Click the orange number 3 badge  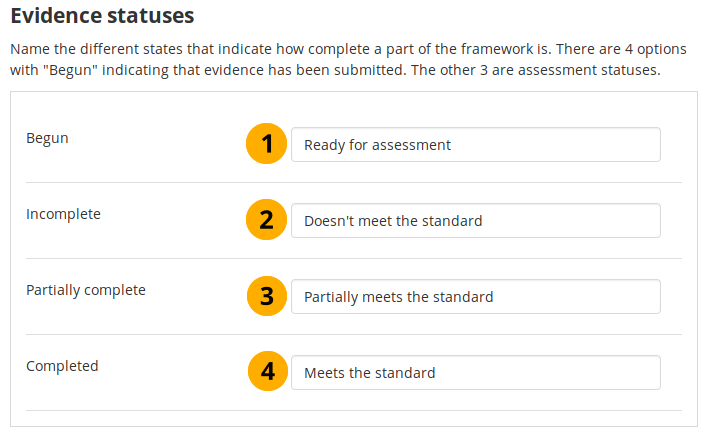pos(266,296)
